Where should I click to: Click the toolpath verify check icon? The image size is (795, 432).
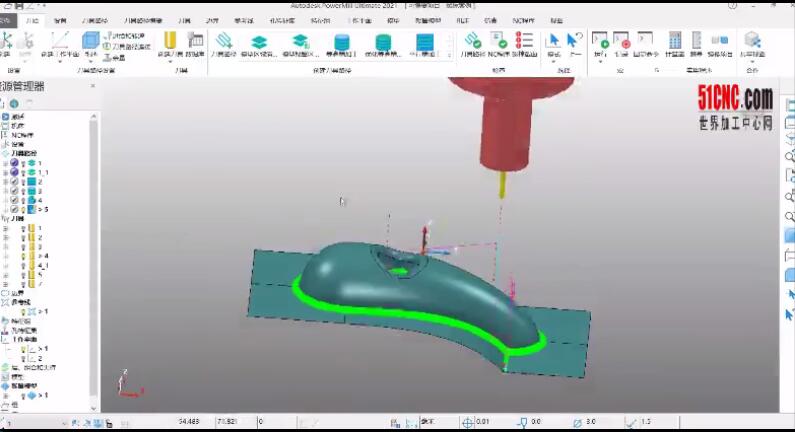pyautogui.click(x=473, y=41)
